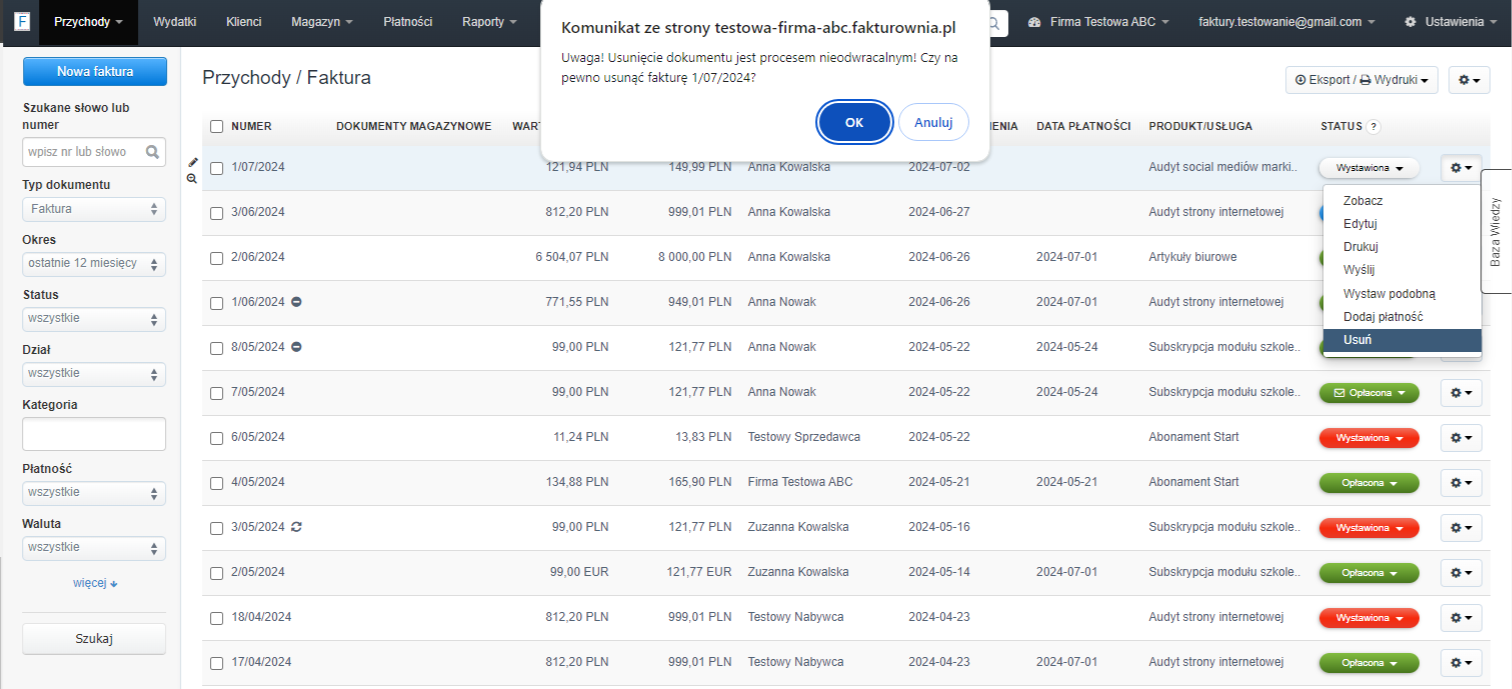Viewport: 1512px width, 689px height.
Task: Open gear menu for invoice 1/07/2024
Action: (1461, 168)
